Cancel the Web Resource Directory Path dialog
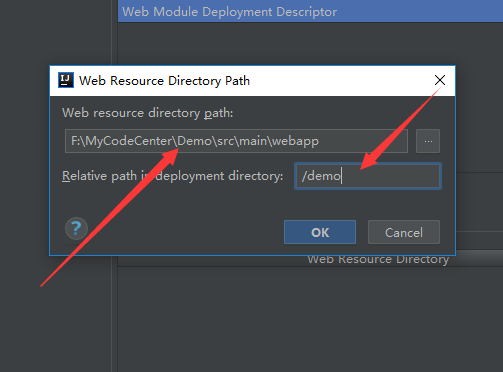Screen dimensions: 503x372 [404, 232]
